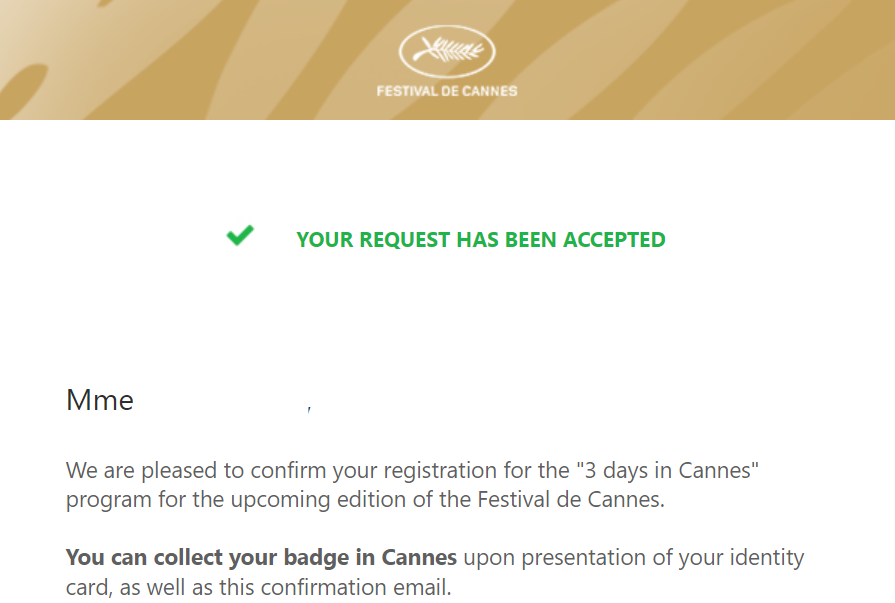Click the "YOUR REQUEST HAS BEEN ACCEPTED" heading

[481, 240]
